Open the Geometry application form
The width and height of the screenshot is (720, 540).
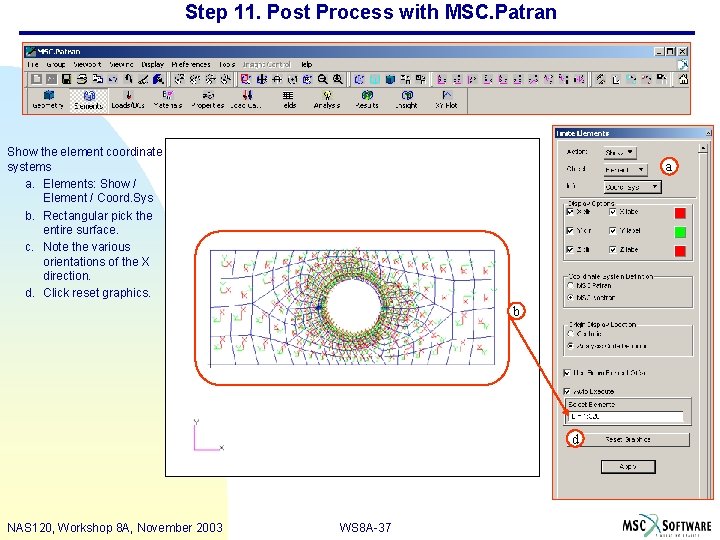[48, 100]
